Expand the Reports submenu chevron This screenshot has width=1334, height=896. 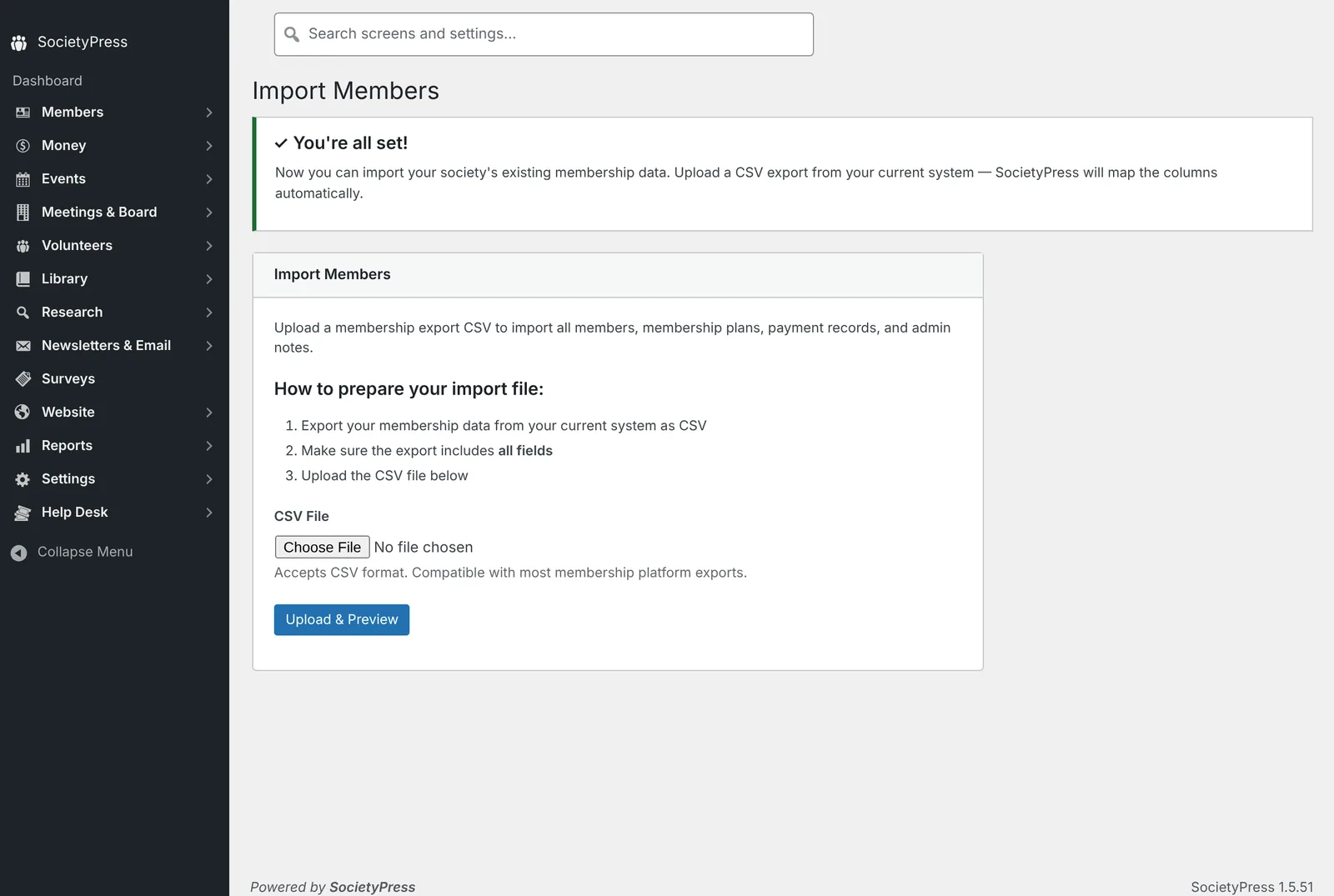pos(209,446)
